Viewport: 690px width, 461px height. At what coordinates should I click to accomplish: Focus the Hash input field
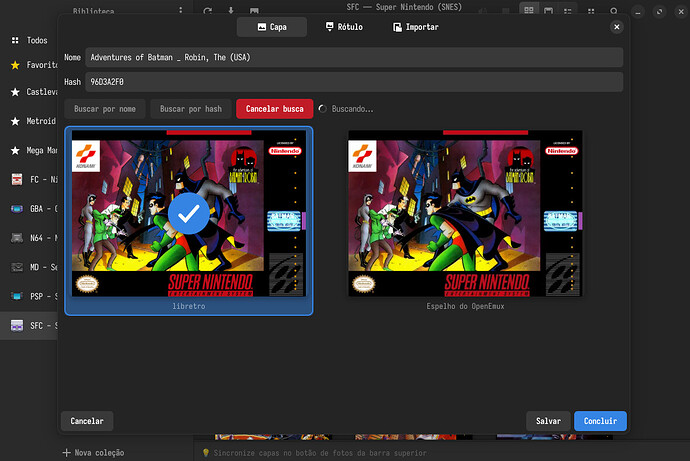(354, 82)
